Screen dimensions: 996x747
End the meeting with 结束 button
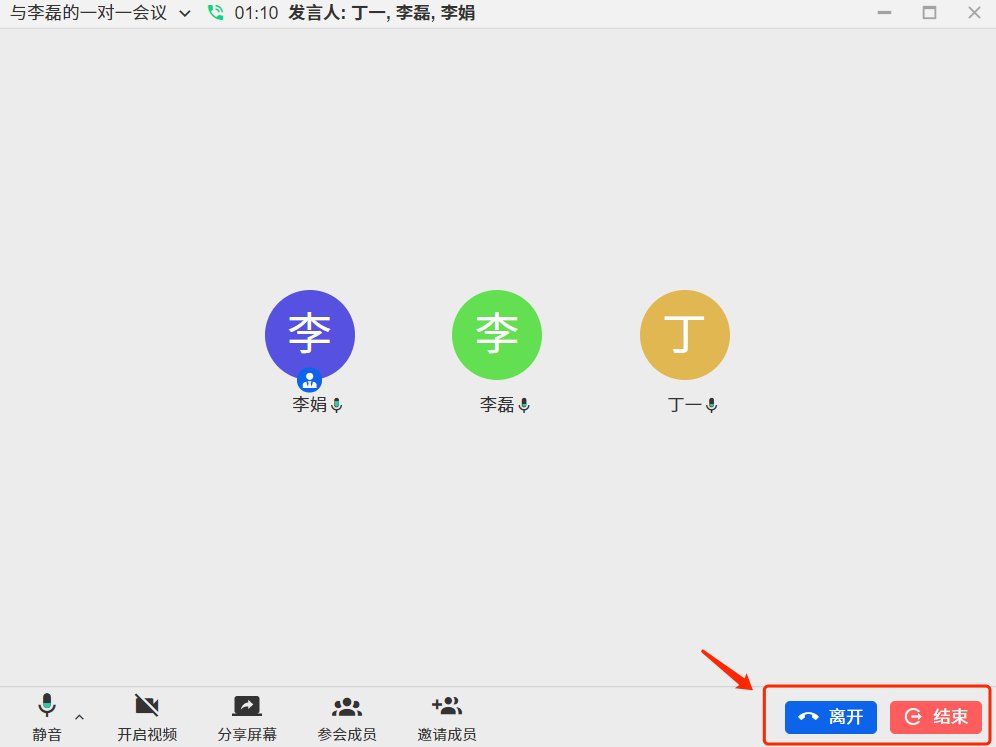point(936,717)
